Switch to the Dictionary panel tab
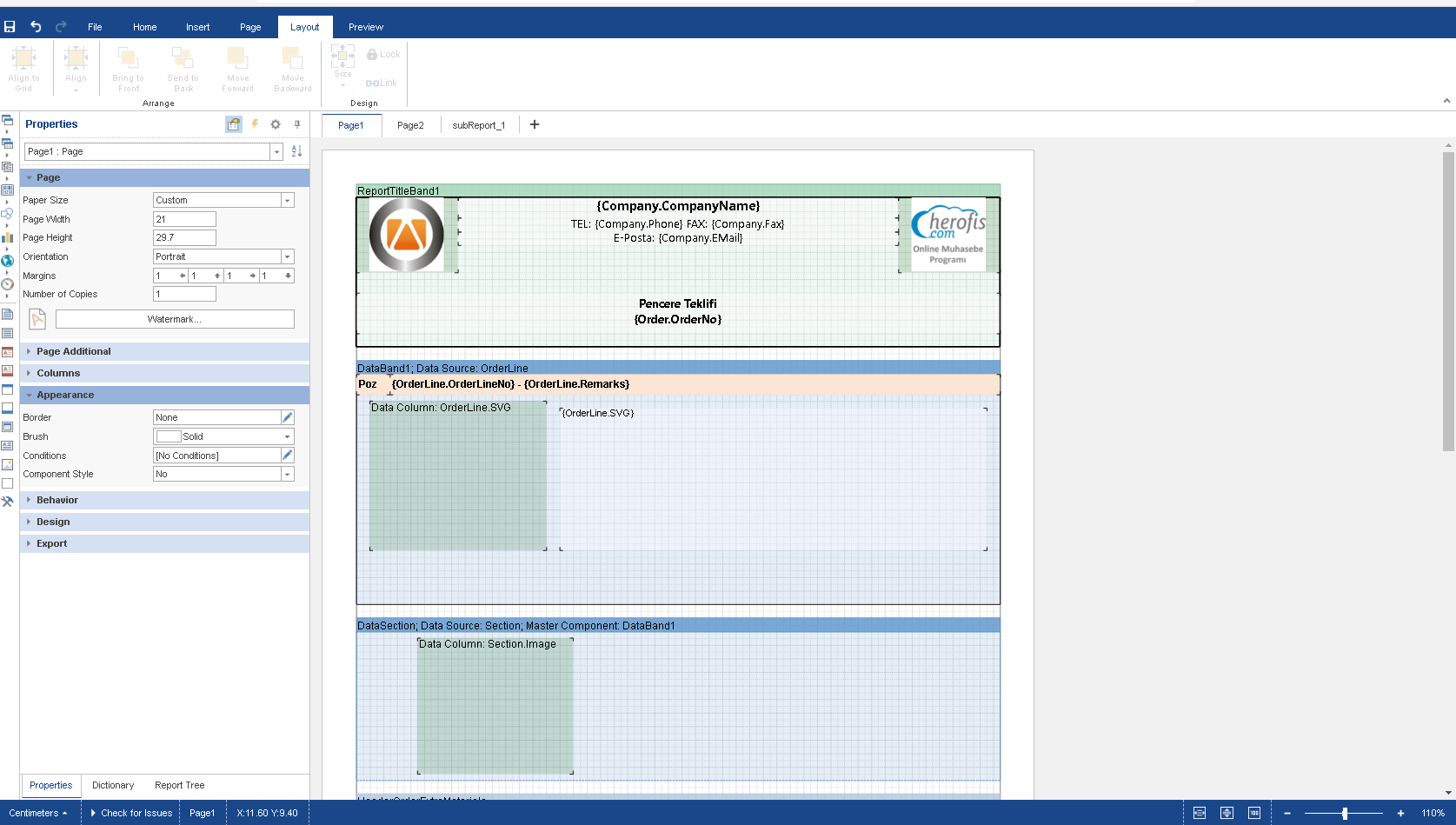Viewport: 1456px width, 825px height. point(113,785)
